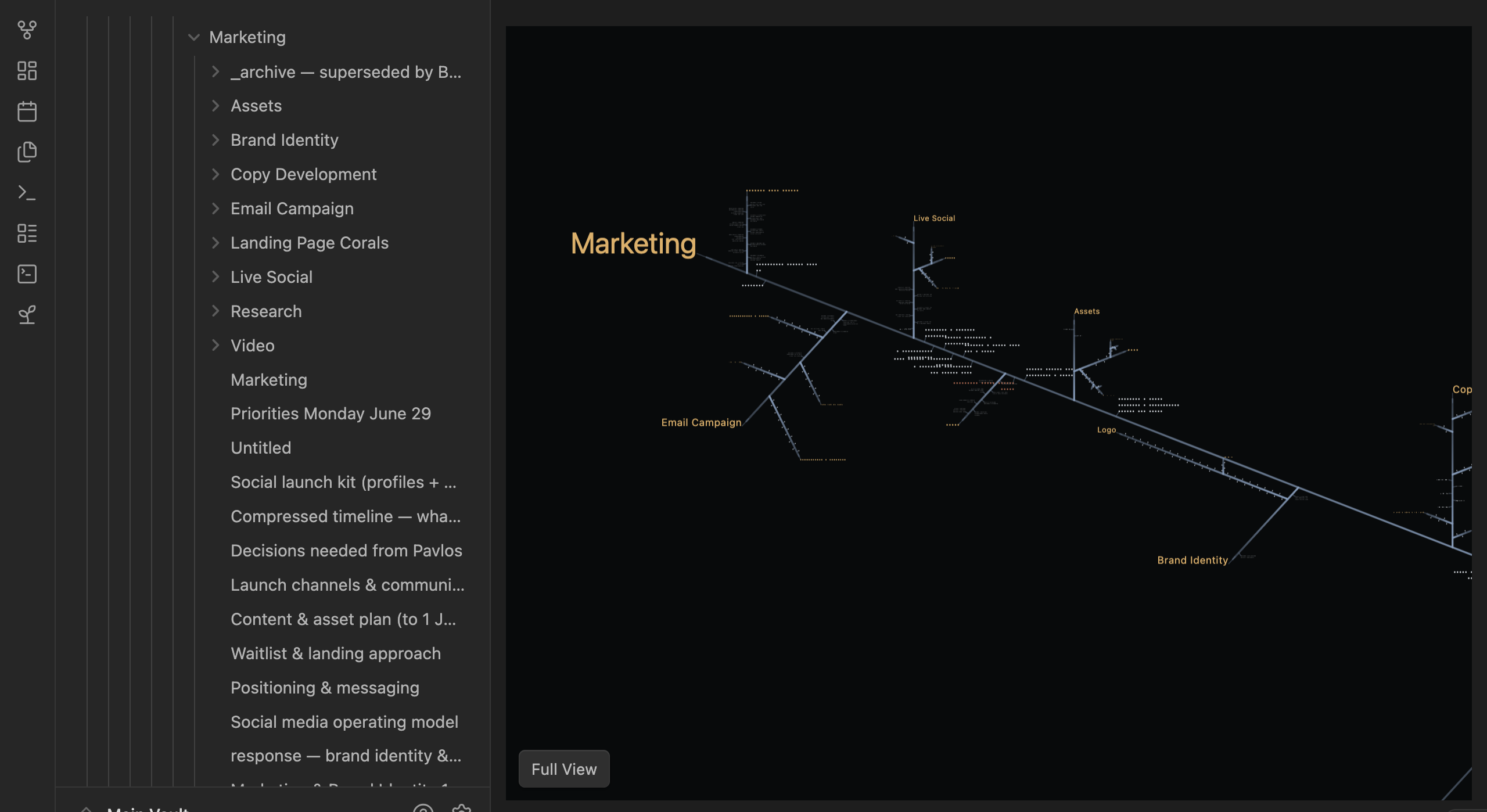Open 'response — brand identity &...' note

(x=346, y=756)
